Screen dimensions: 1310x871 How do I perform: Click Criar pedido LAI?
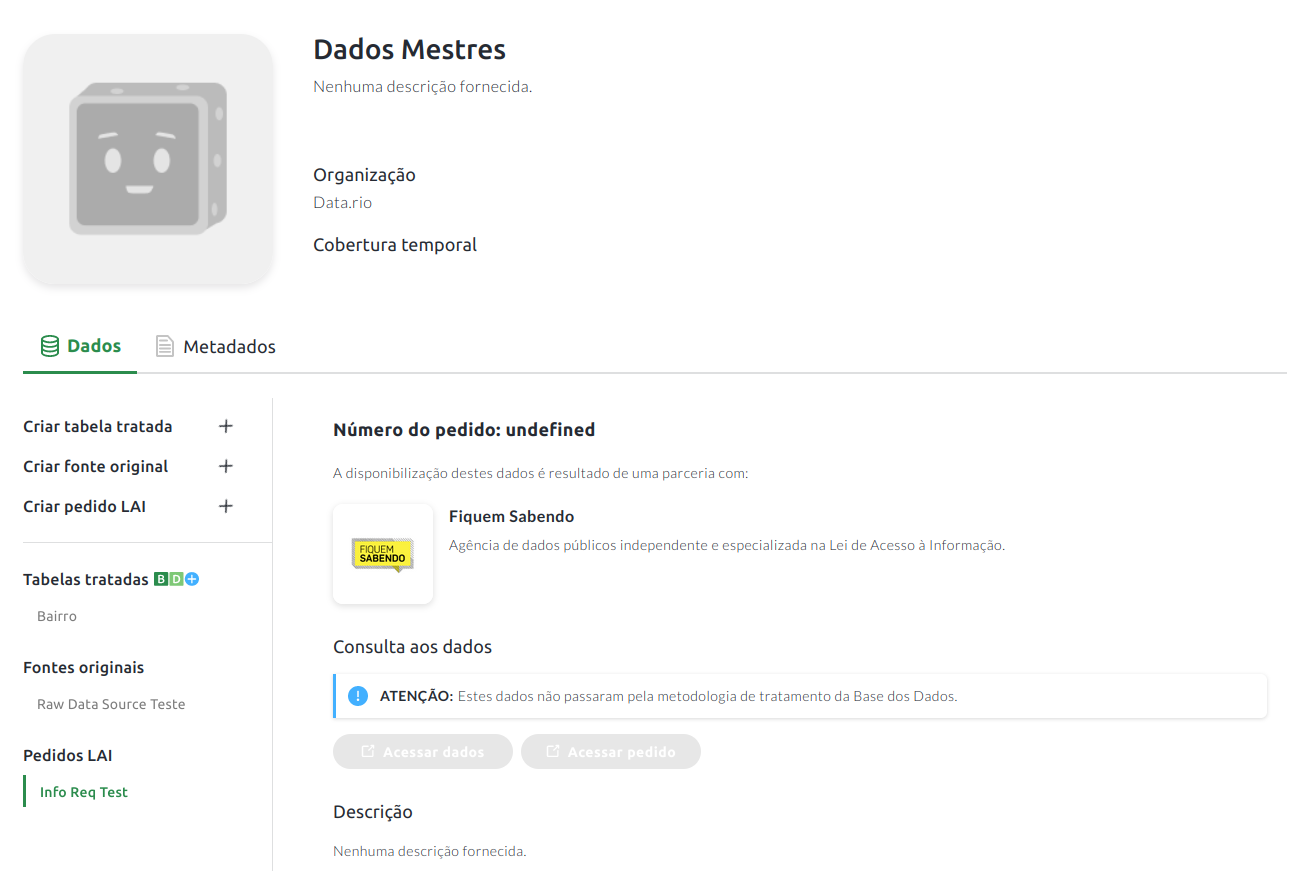click(85, 506)
